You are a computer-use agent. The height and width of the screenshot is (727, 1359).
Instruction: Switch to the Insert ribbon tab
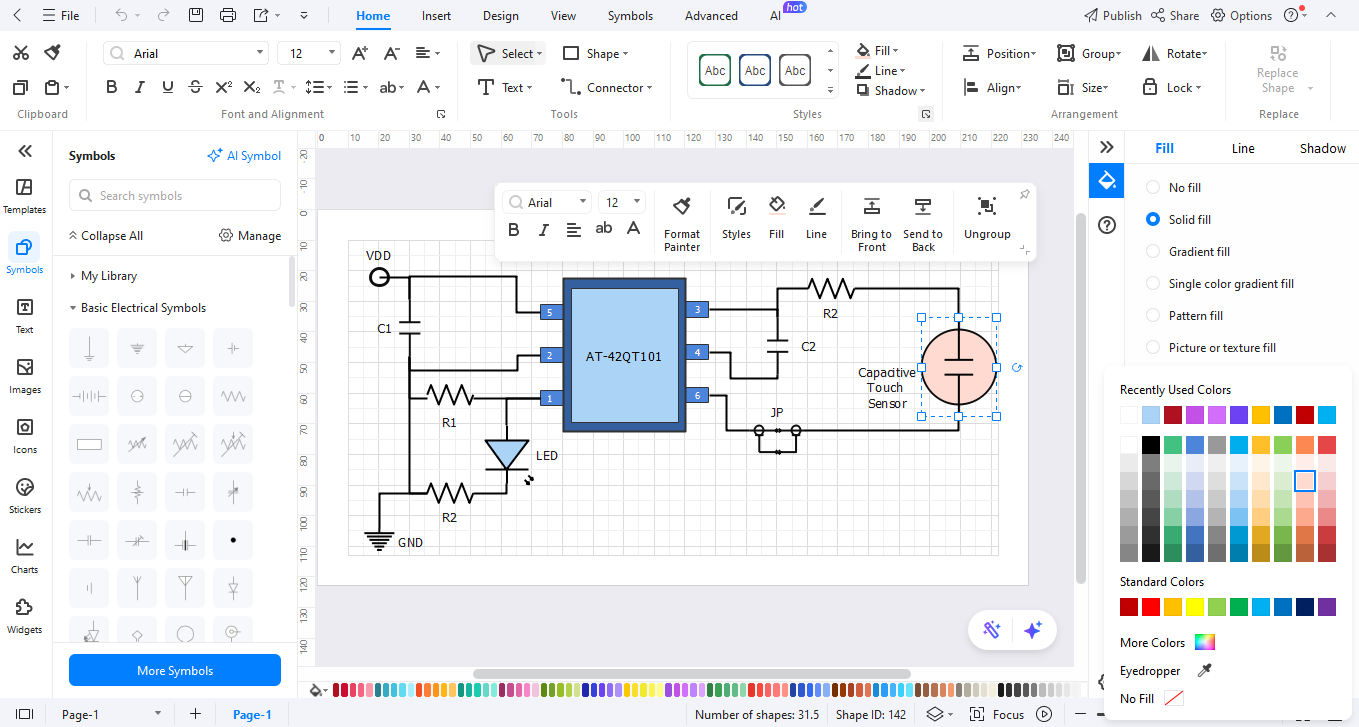click(436, 16)
